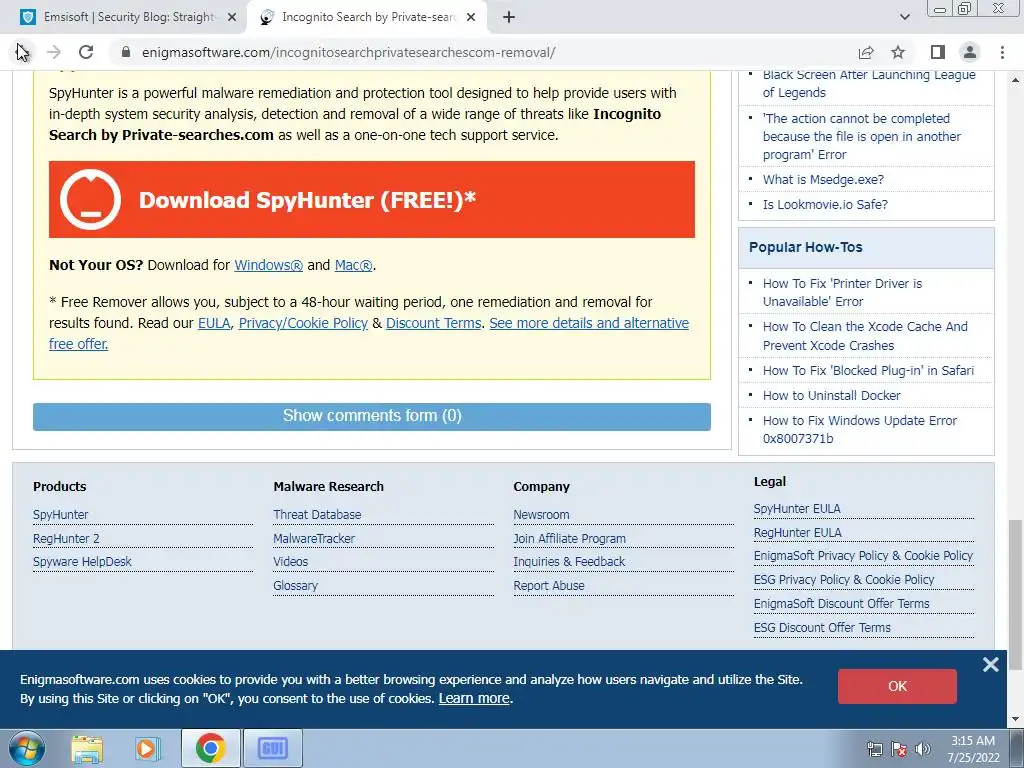The height and width of the screenshot is (768, 1024).
Task: Open Chrome three-dot menu
Action: (1002, 52)
